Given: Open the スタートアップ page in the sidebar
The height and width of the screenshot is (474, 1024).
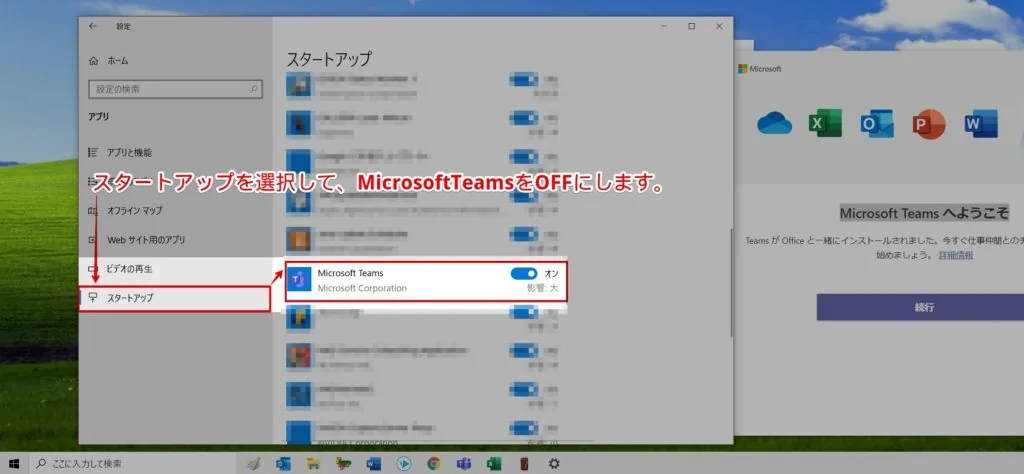Looking at the screenshot, I should point(174,298).
